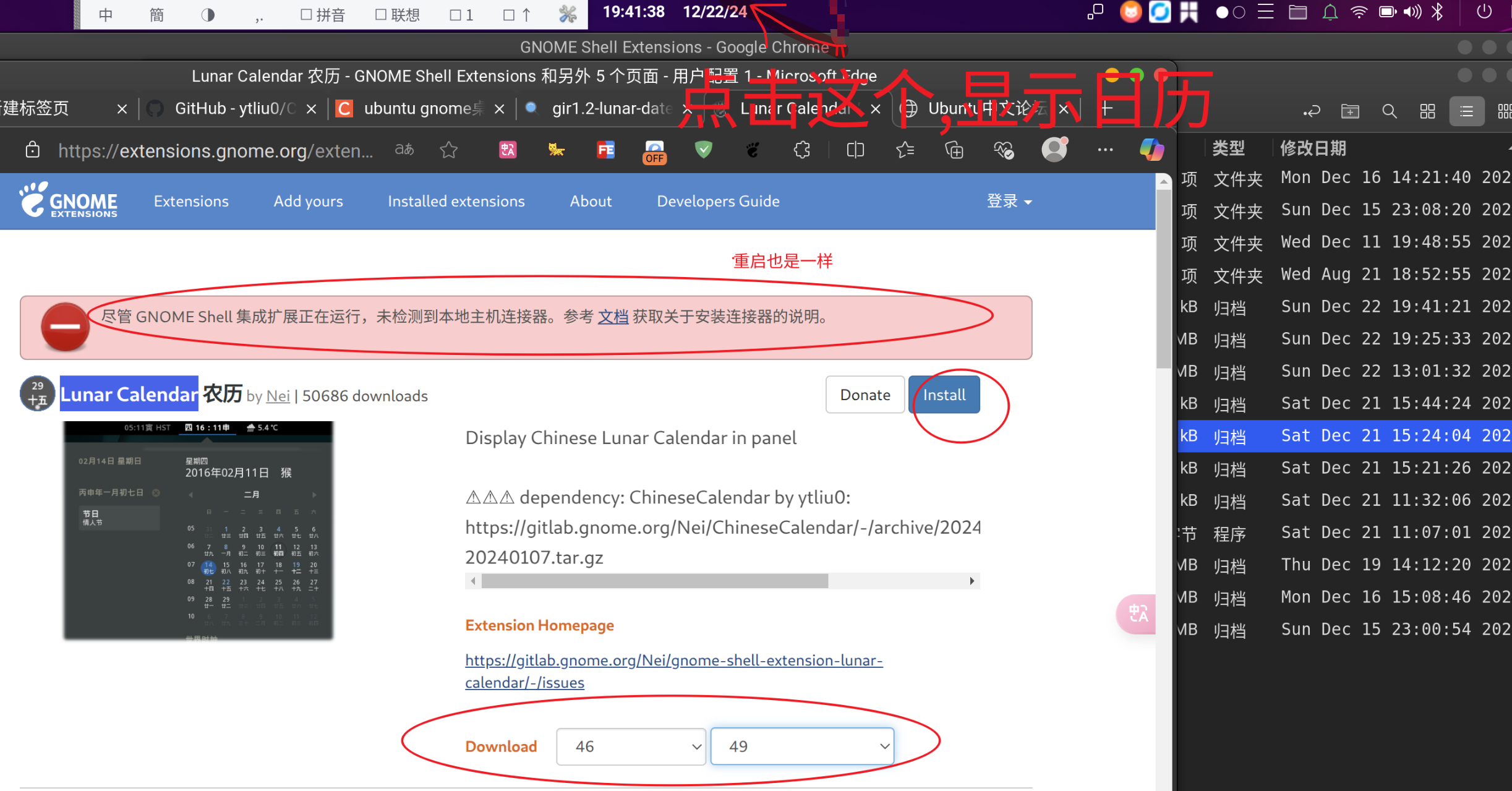1512x791 pixels.
Task: Expand the 登录 login dropdown
Action: coord(1009,201)
